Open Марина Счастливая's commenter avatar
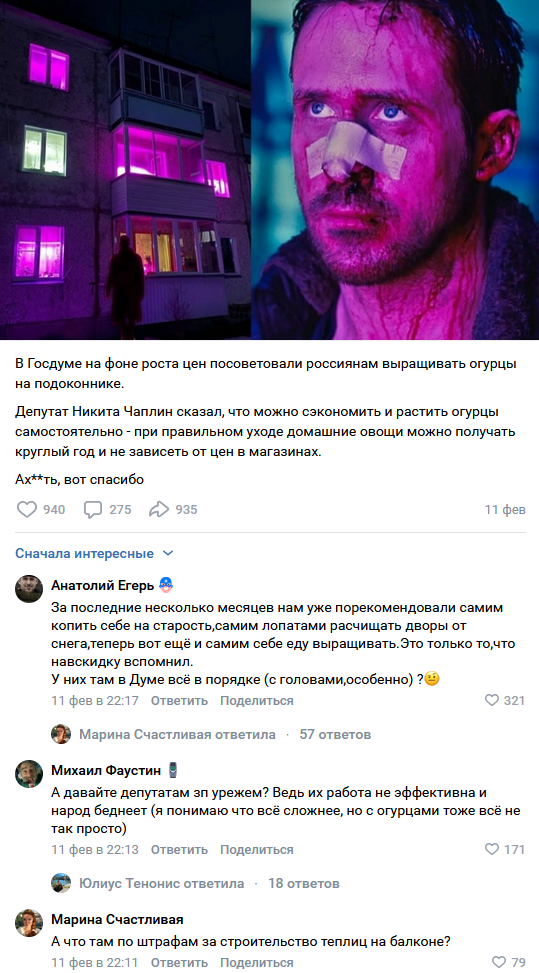 (29, 923)
